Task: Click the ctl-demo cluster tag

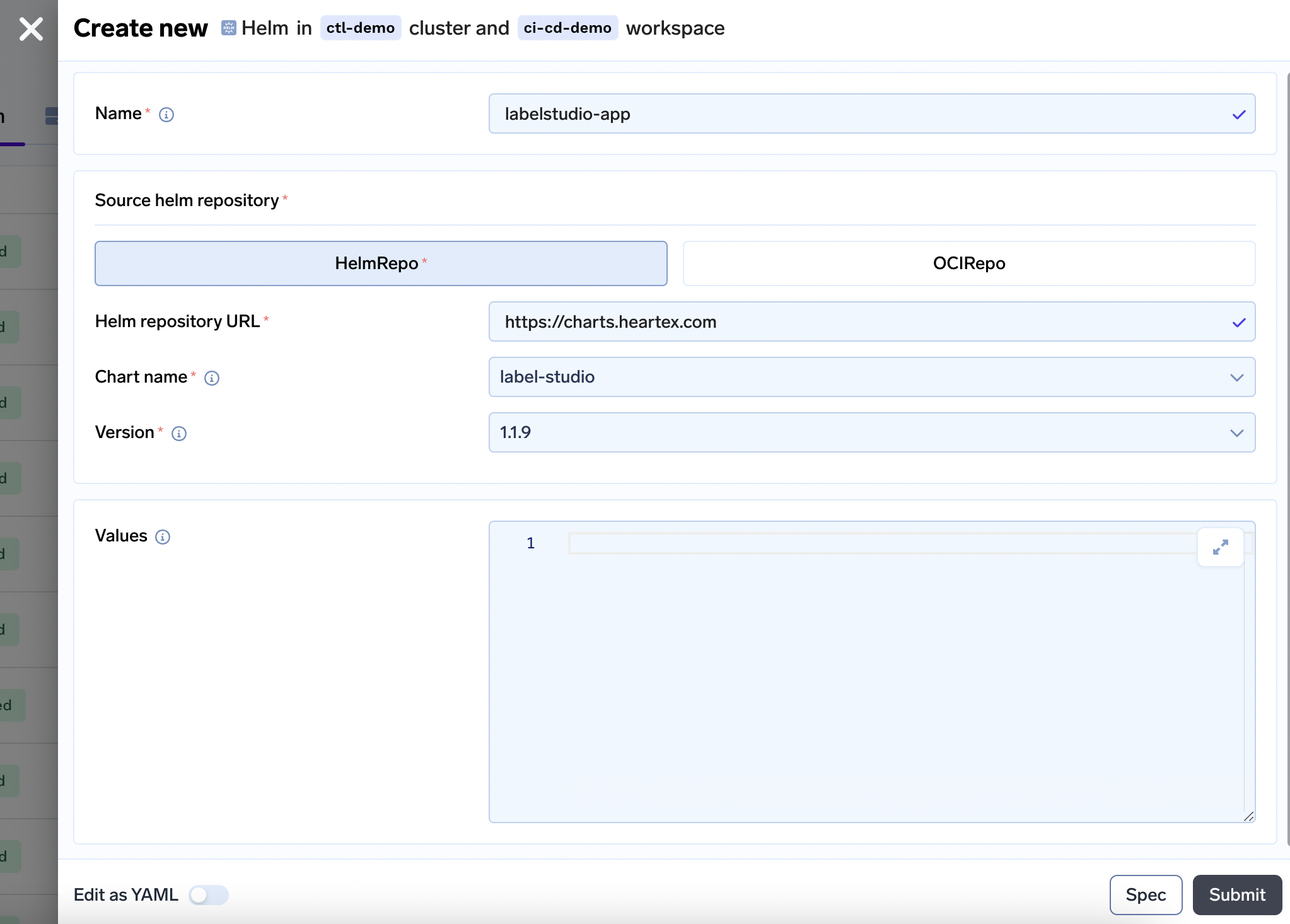Action: (360, 28)
